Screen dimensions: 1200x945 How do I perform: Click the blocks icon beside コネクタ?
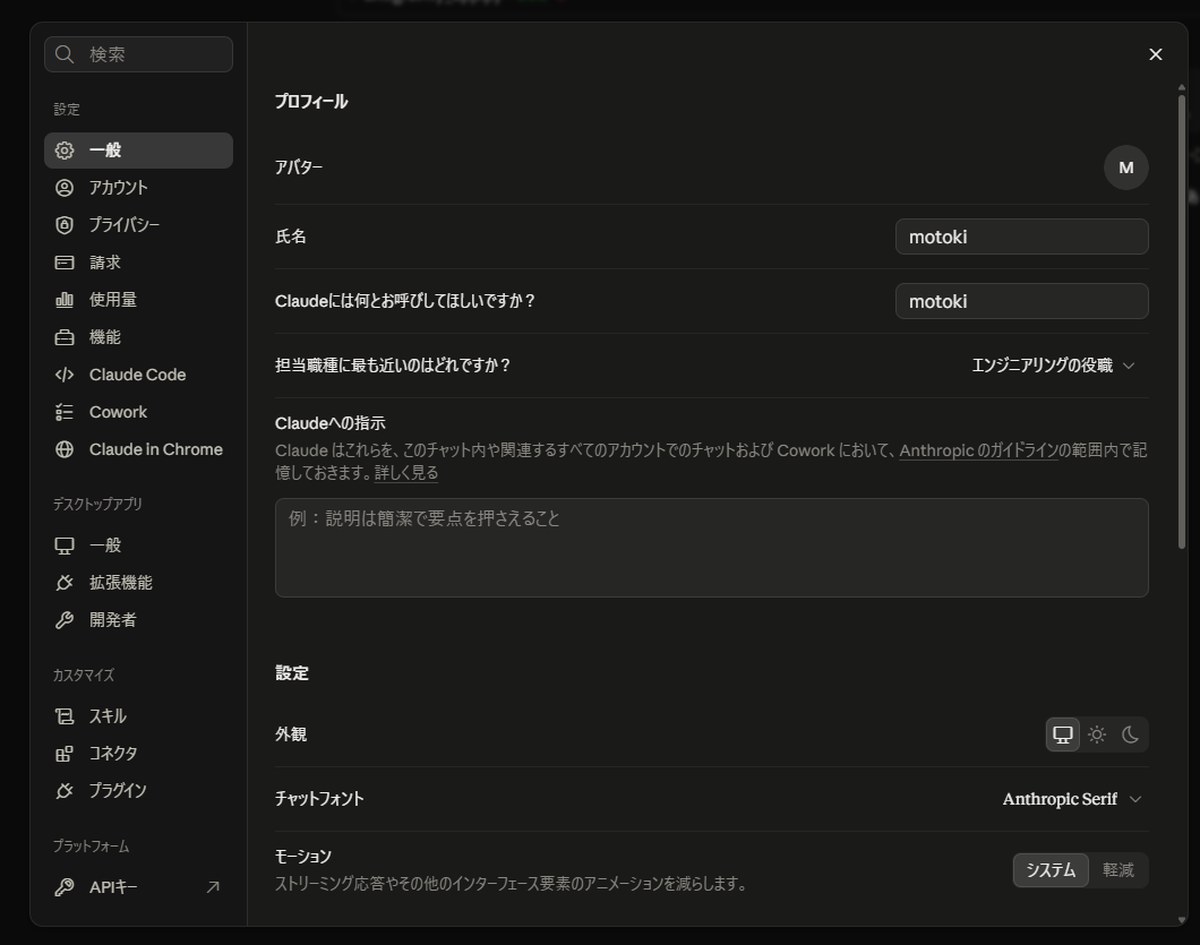pos(65,754)
